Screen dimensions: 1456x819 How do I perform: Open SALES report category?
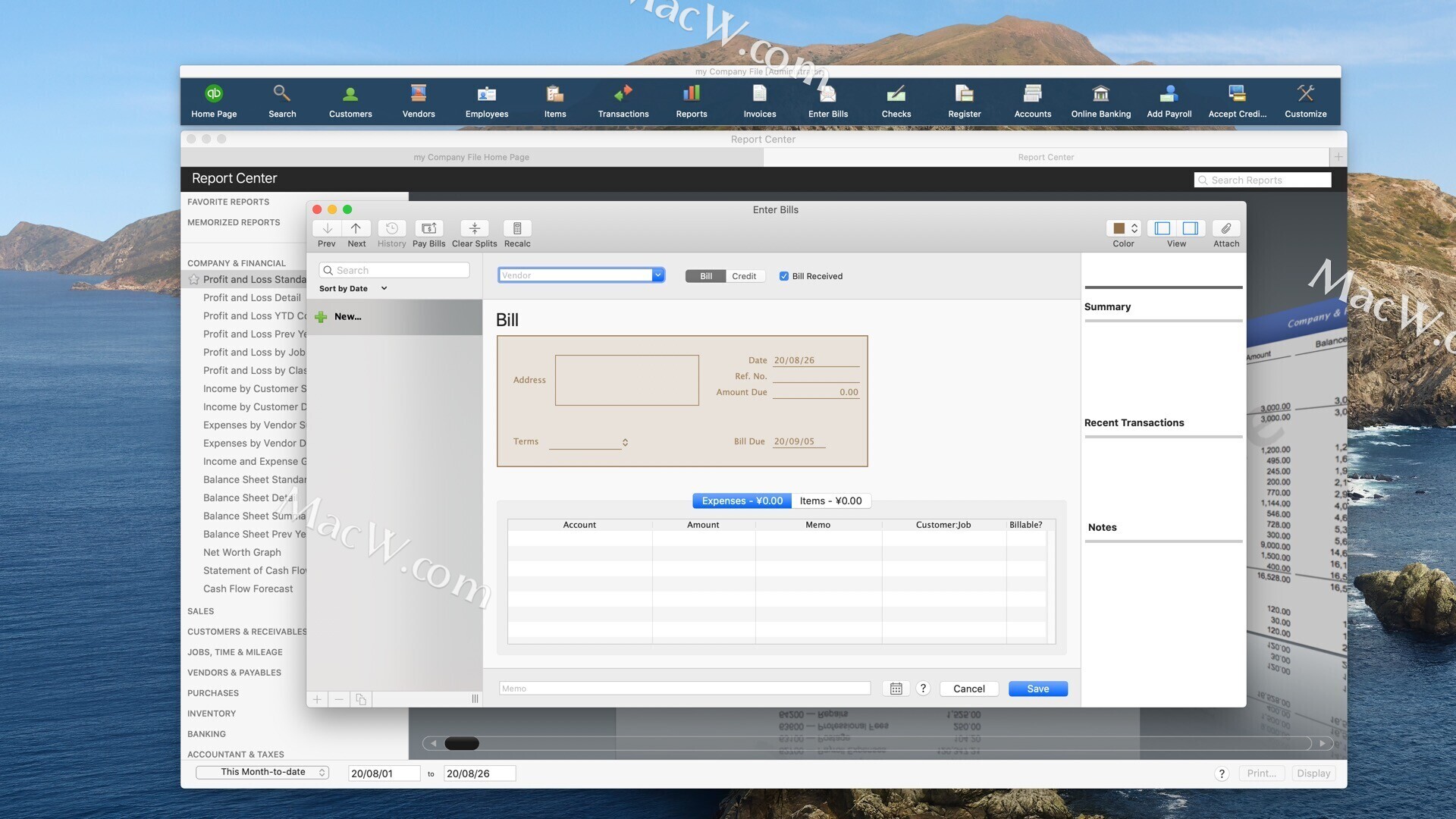(201, 611)
